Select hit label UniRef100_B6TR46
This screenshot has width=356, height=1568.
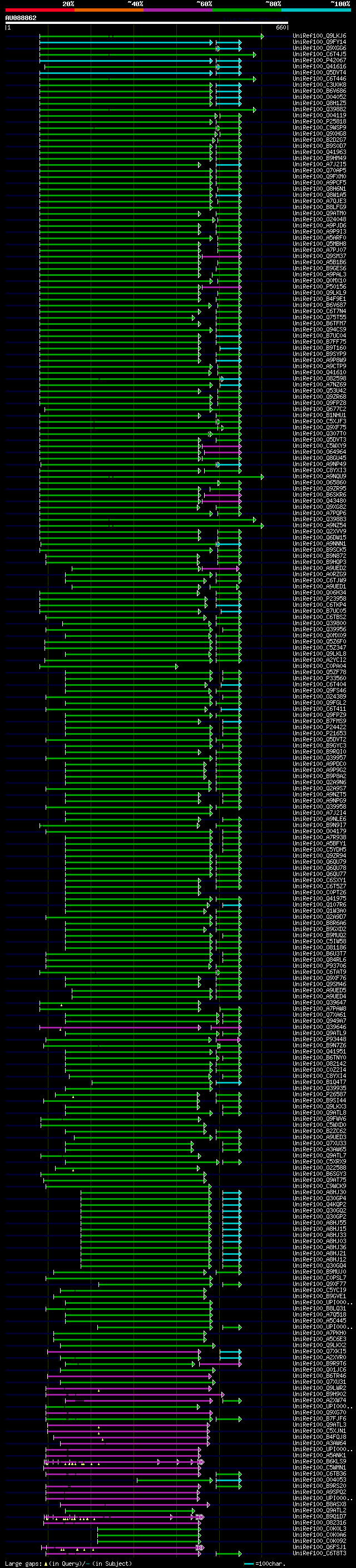point(319,1376)
